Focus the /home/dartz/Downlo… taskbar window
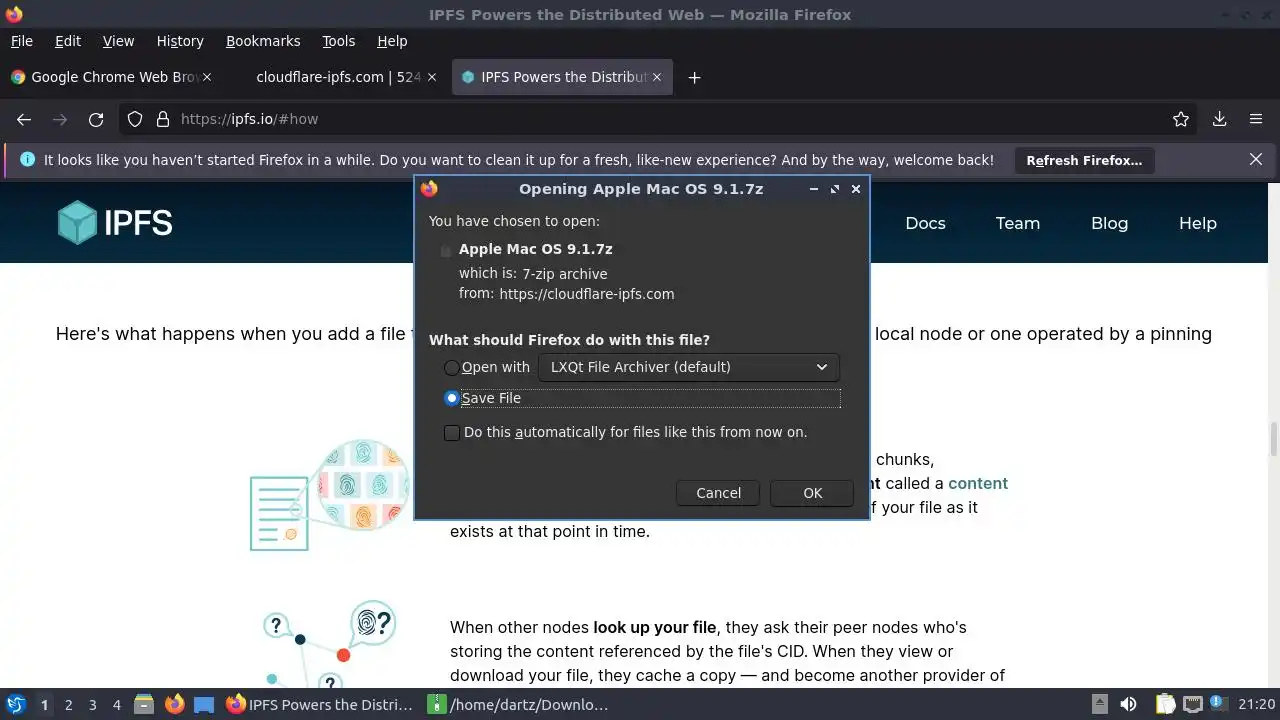Viewport: 1280px width, 720px height. pos(520,704)
